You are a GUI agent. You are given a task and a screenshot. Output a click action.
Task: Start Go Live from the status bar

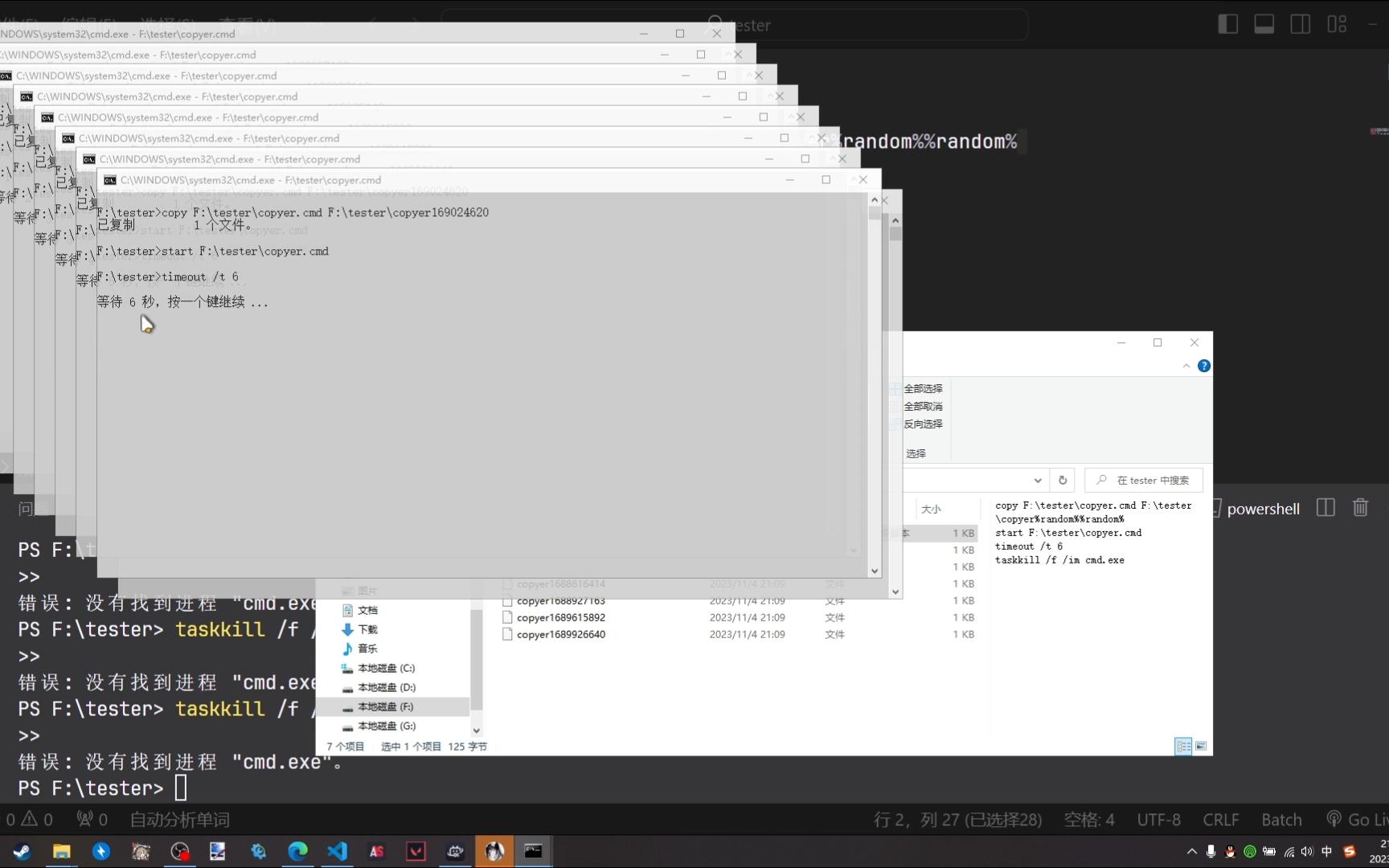1364,819
